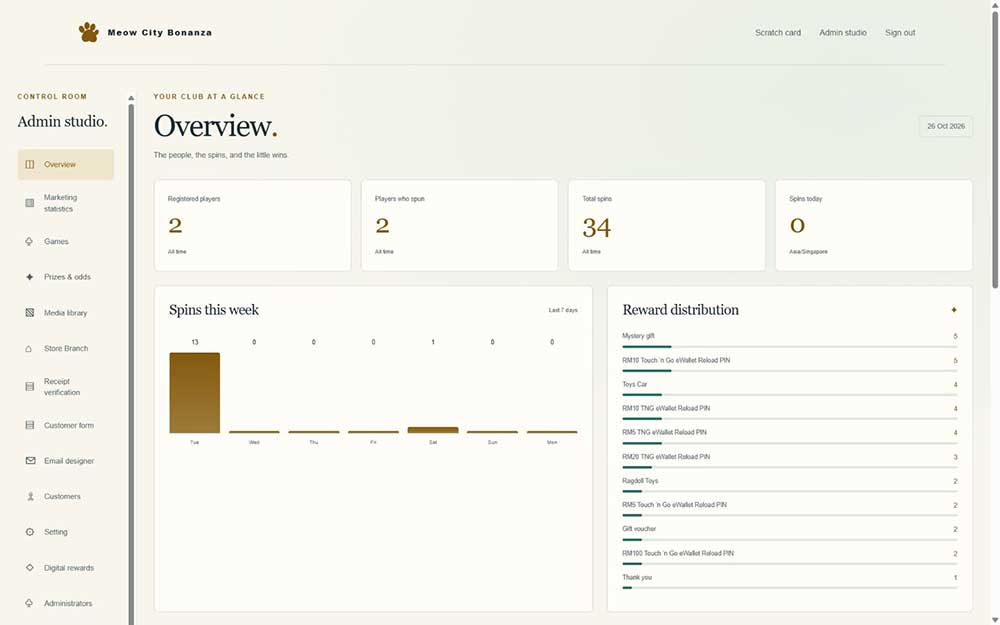The height and width of the screenshot is (625, 1000).
Task: Click the Games sidebar icon
Action: [29, 241]
